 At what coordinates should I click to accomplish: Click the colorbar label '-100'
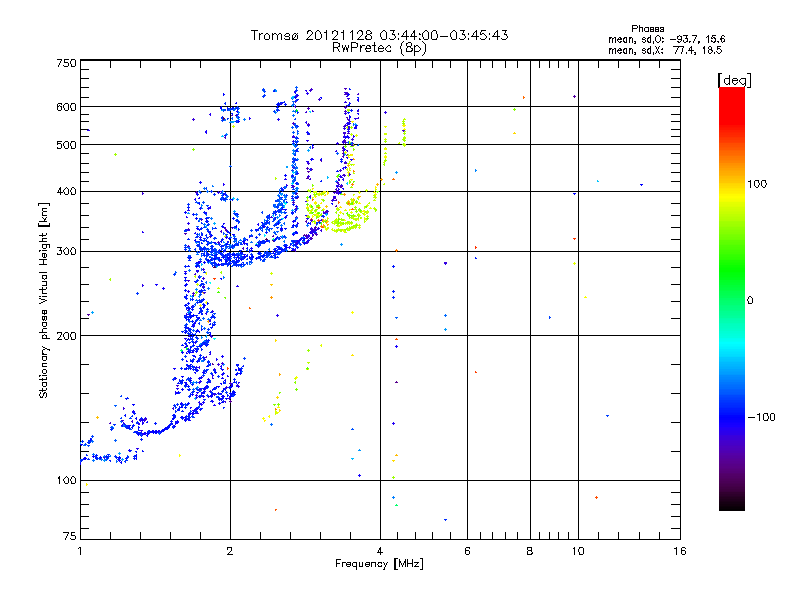coord(762,417)
